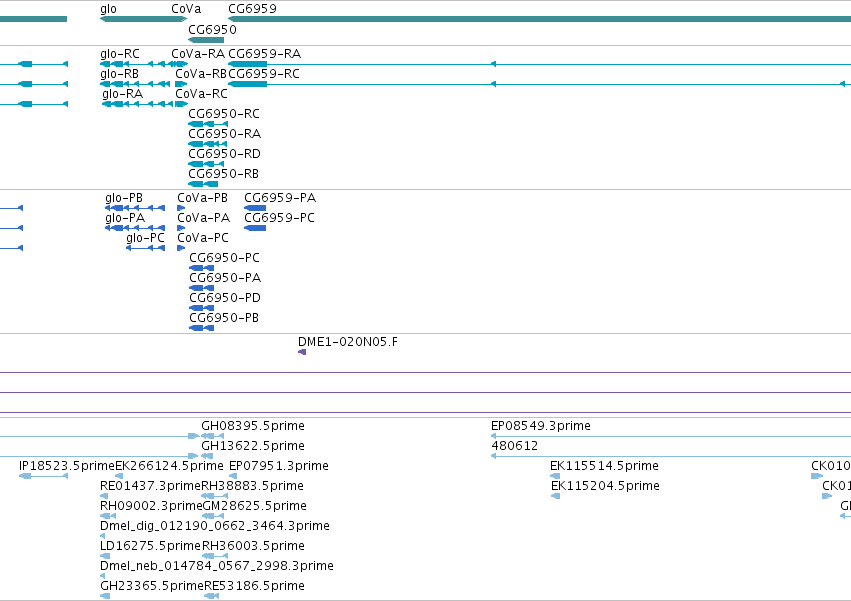This screenshot has height=601, width=851.
Task: Select the 480612 feature label
Action: point(515,446)
